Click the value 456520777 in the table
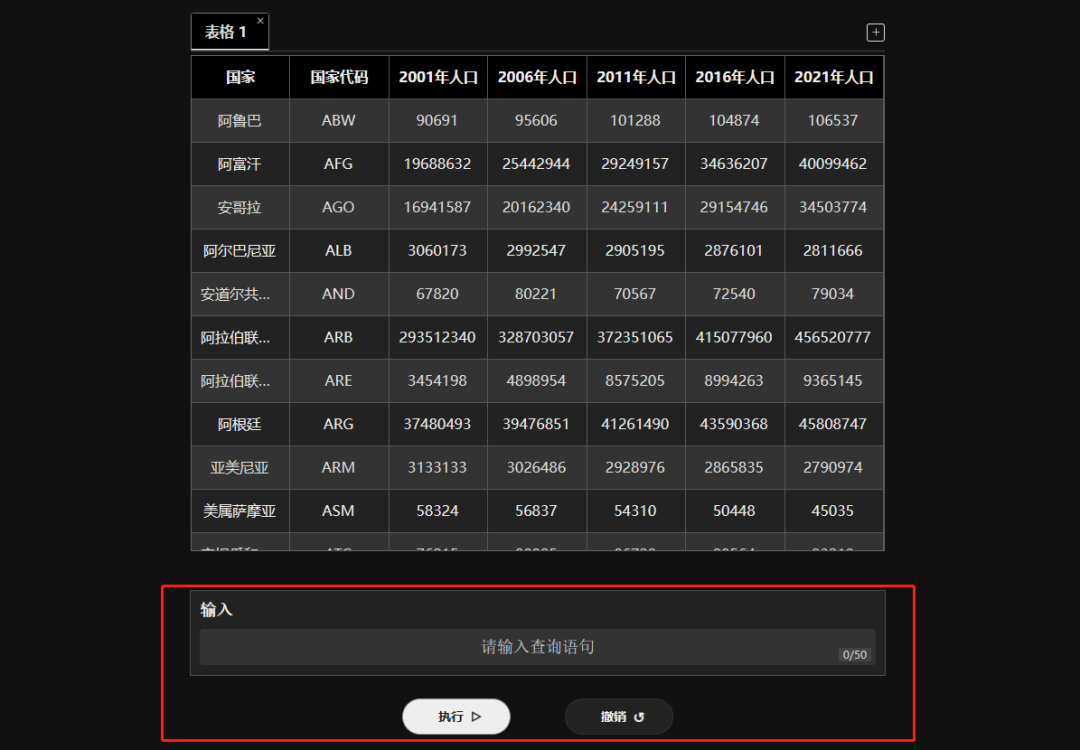Screen dimensions: 1080x750 click(833, 337)
